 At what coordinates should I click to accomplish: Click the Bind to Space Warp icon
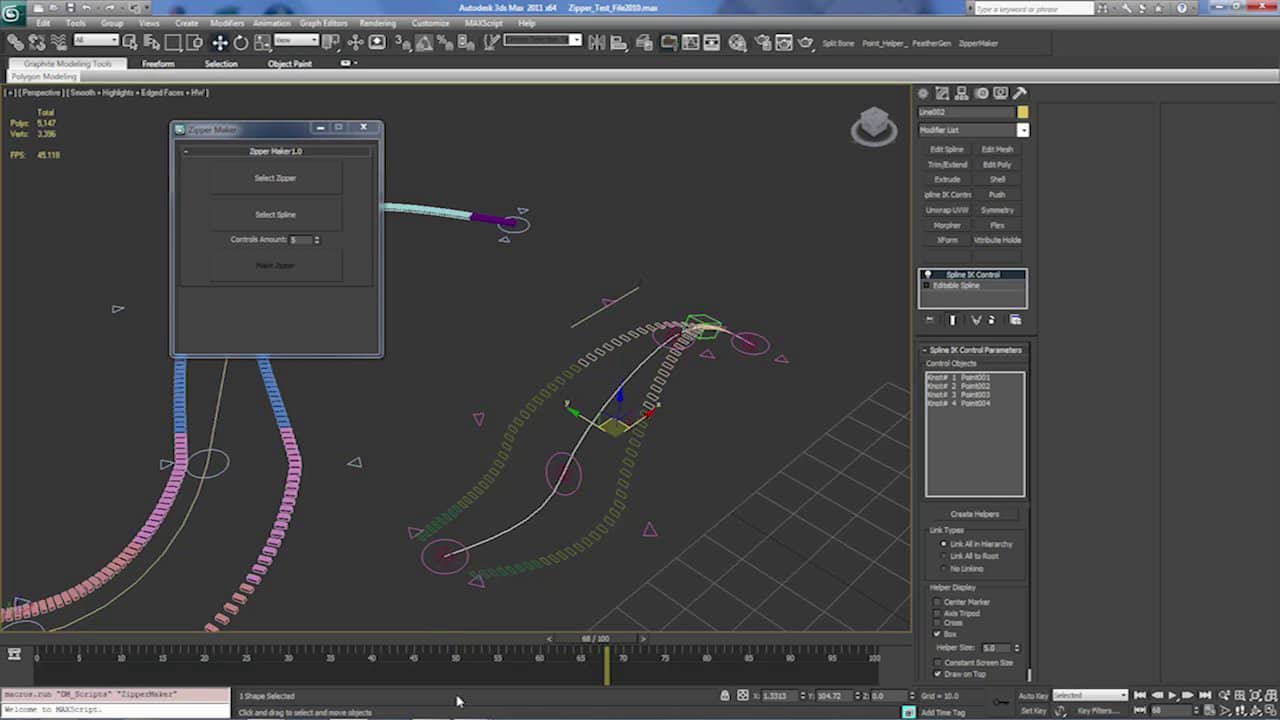(58, 42)
